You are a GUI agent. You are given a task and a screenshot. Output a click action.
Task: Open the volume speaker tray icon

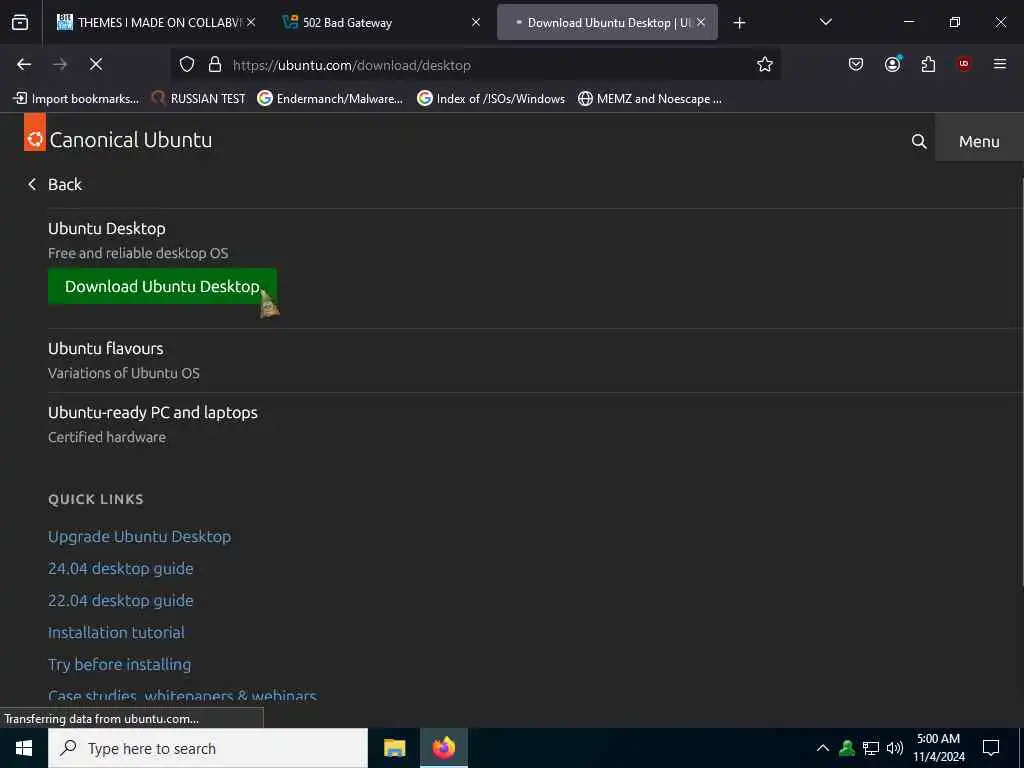point(895,748)
